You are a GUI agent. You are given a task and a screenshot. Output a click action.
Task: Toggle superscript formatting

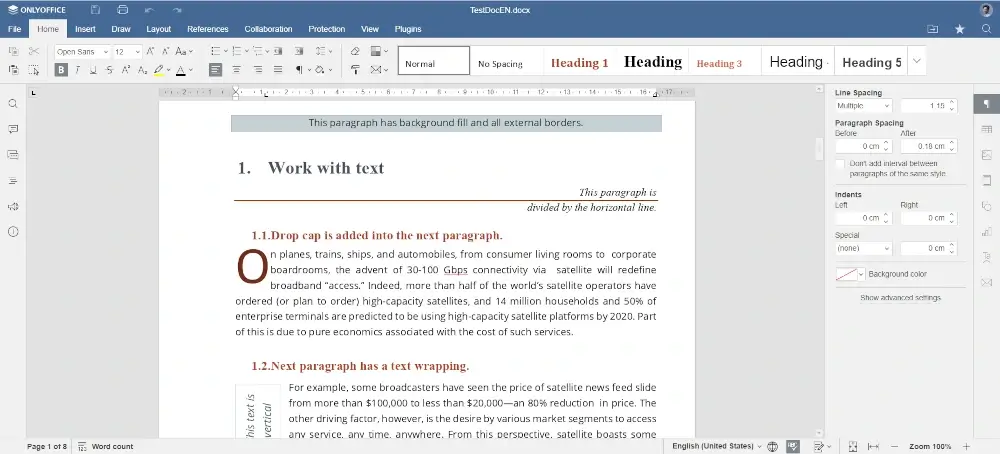(126, 70)
